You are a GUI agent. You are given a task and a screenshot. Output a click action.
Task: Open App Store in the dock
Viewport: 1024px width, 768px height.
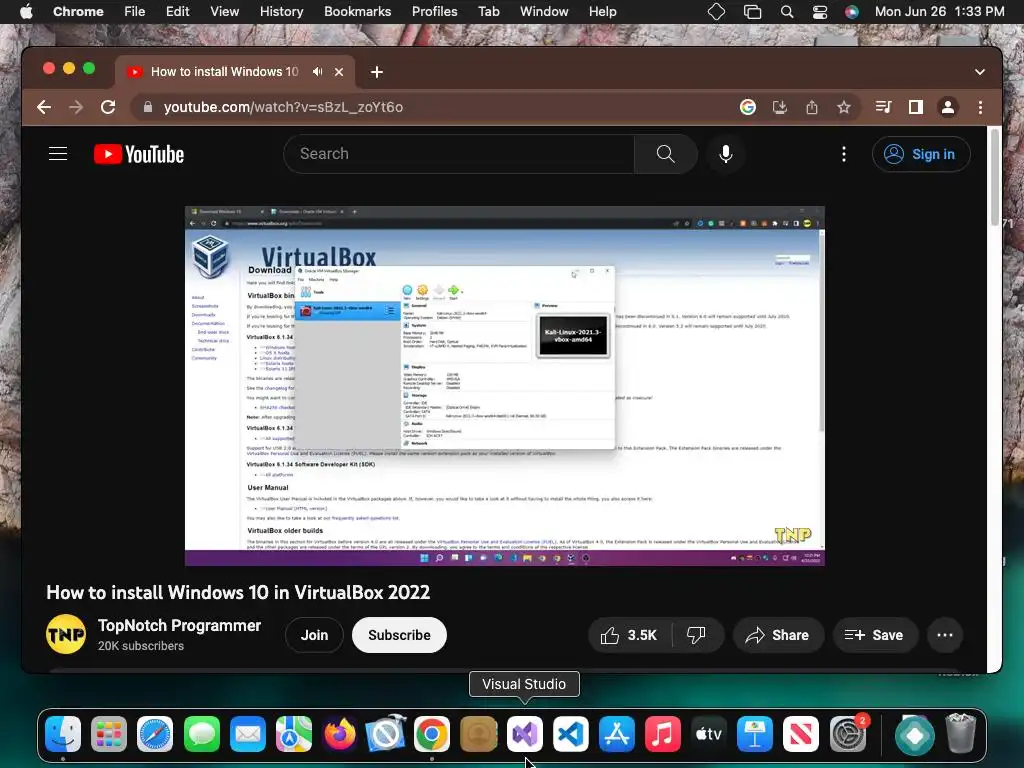tap(616, 734)
